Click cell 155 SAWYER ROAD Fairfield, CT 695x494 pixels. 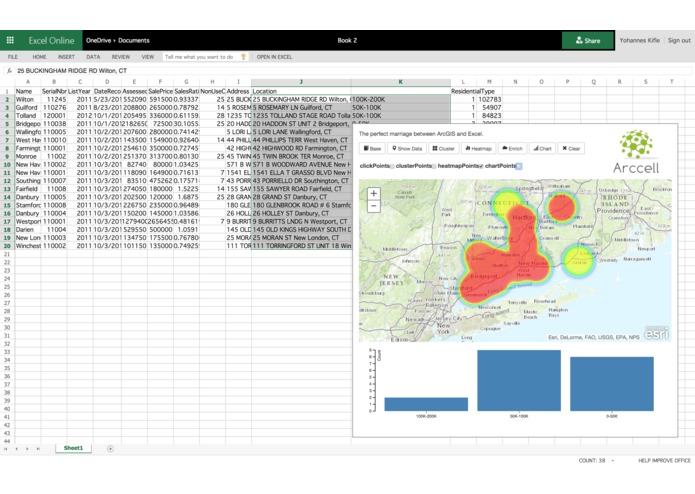(301, 189)
